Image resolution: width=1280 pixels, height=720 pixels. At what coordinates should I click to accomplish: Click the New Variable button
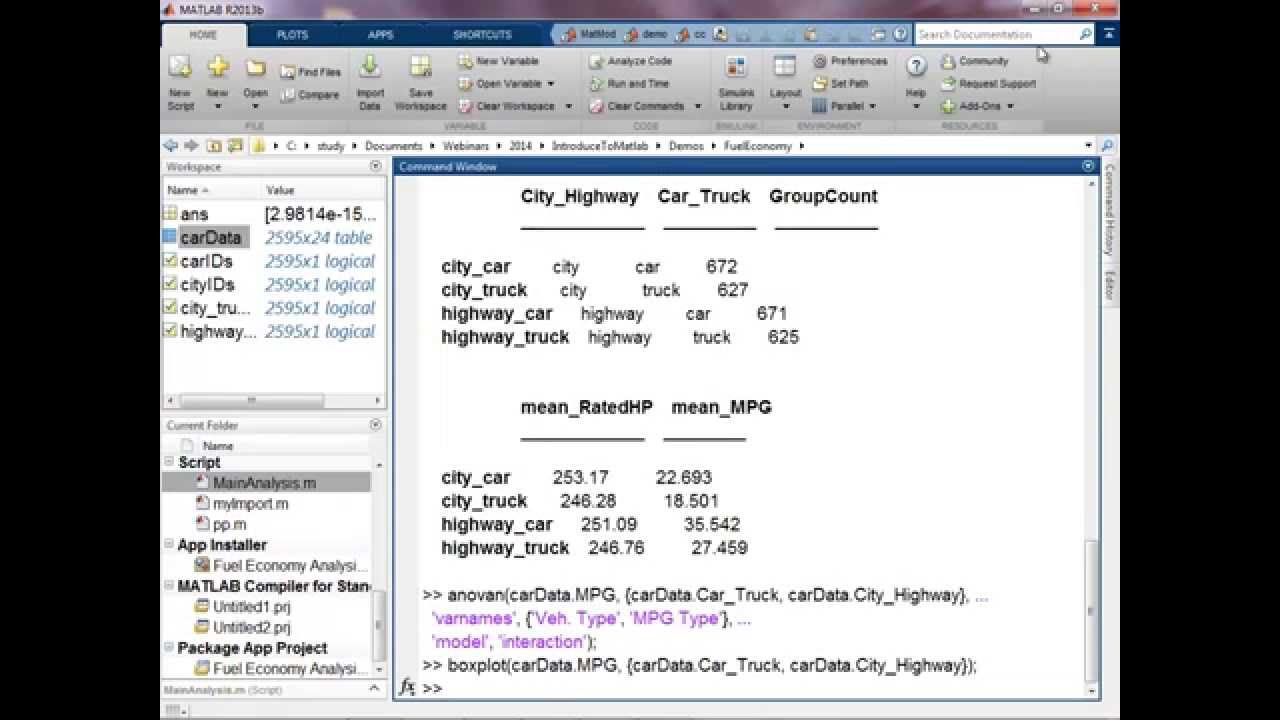point(498,61)
